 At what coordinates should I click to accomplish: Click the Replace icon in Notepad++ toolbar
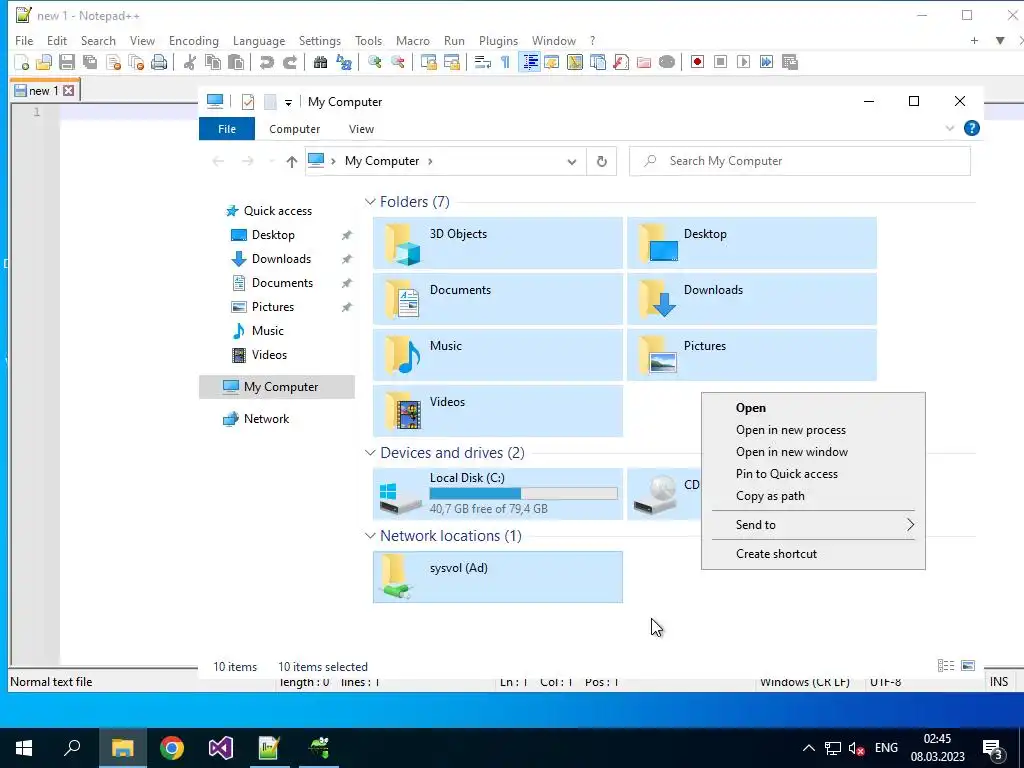coord(344,62)
